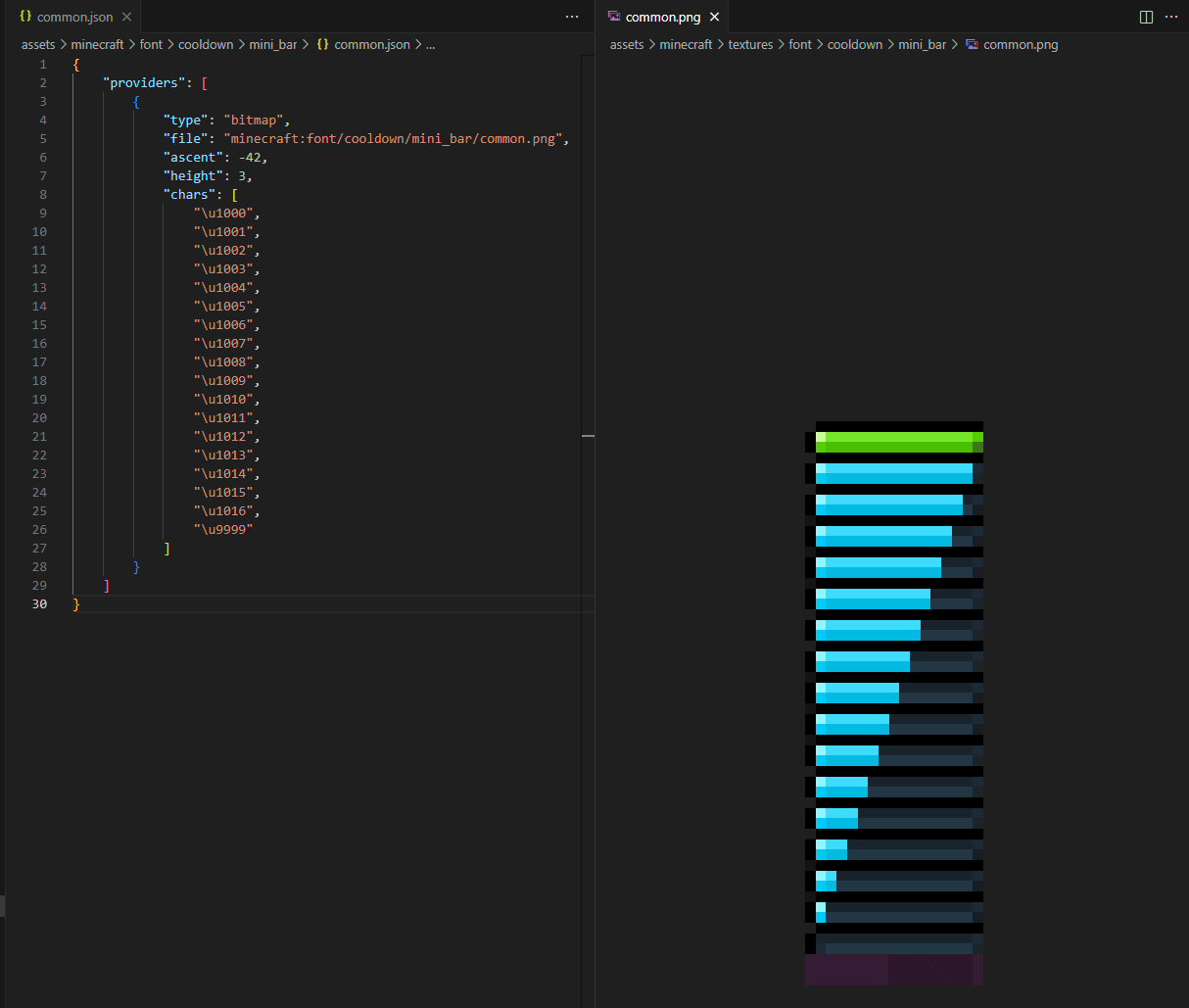Open 'textures' breadcrumb in right editor
Screen dimensions: 1189x1008
click(x=750, y=44)
